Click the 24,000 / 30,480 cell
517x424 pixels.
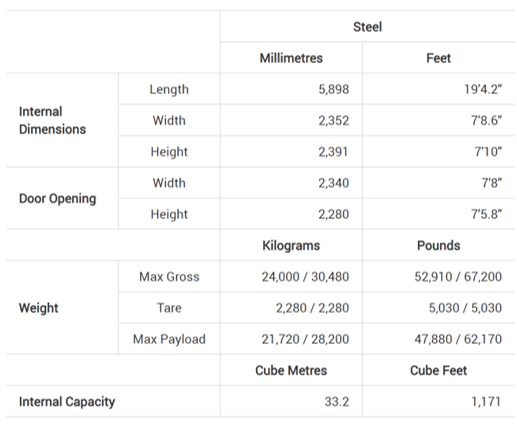point(305,277)
